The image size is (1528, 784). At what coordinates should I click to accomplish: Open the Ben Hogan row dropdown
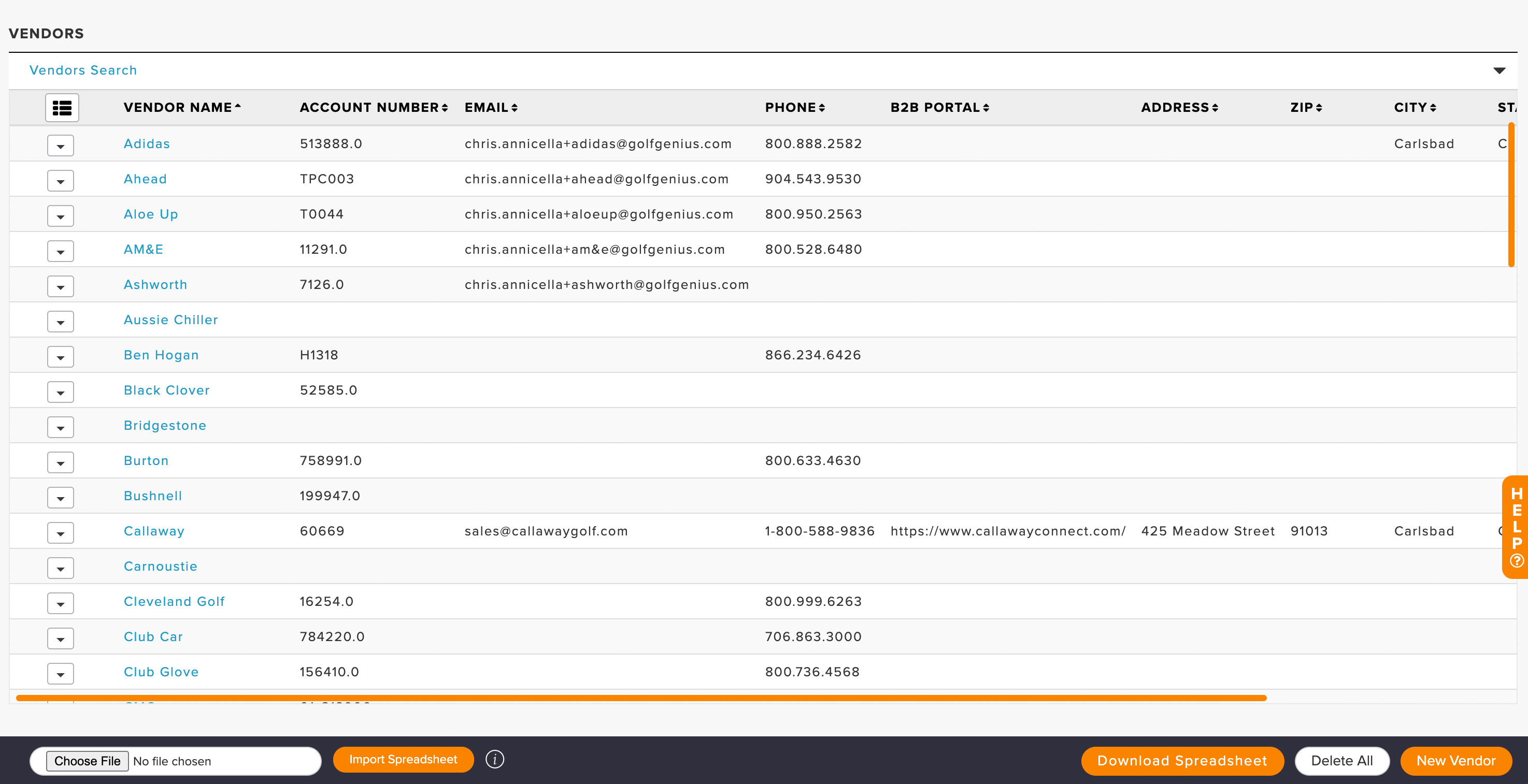tap(61, 357)
